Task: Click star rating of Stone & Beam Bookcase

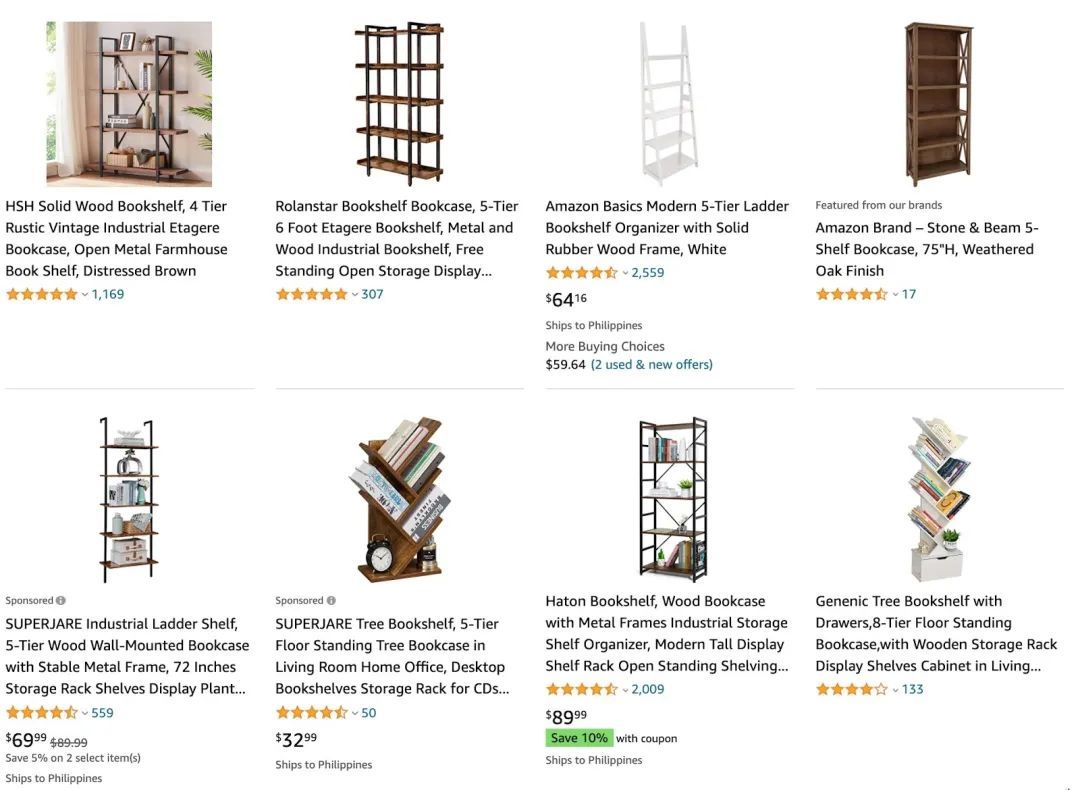Action: click(851, 294)
